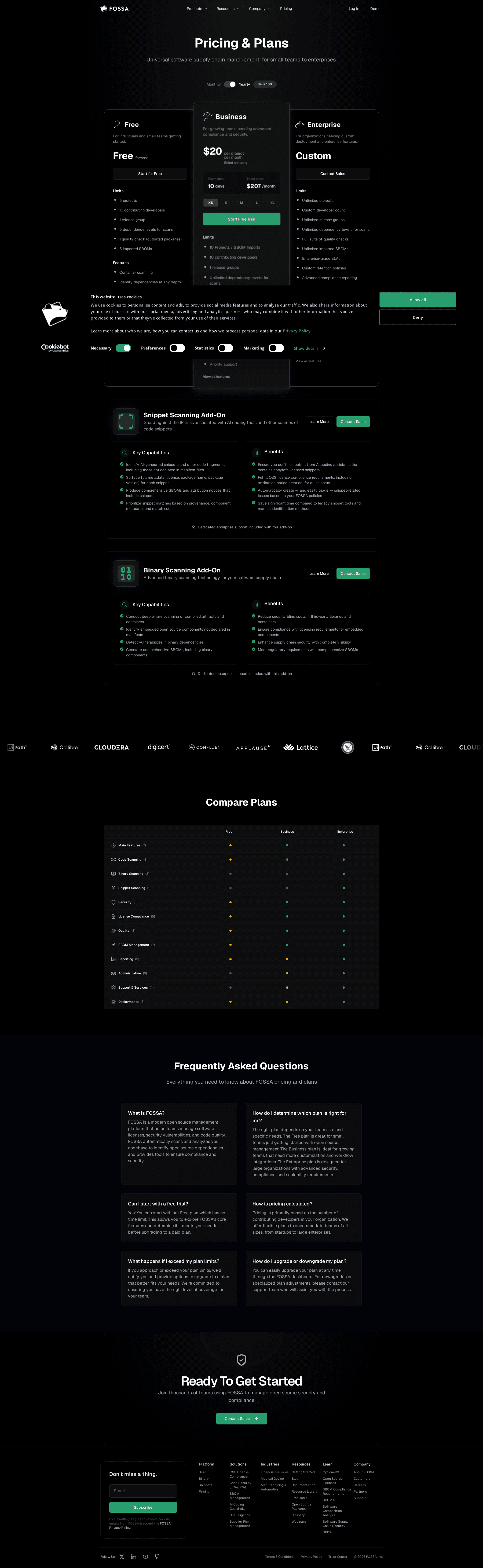The width and height of the screenshot is (483, 1568).
Task: Expand the Quality (3) comparison row
Action: pyautogui.click(x=241, y=931)
